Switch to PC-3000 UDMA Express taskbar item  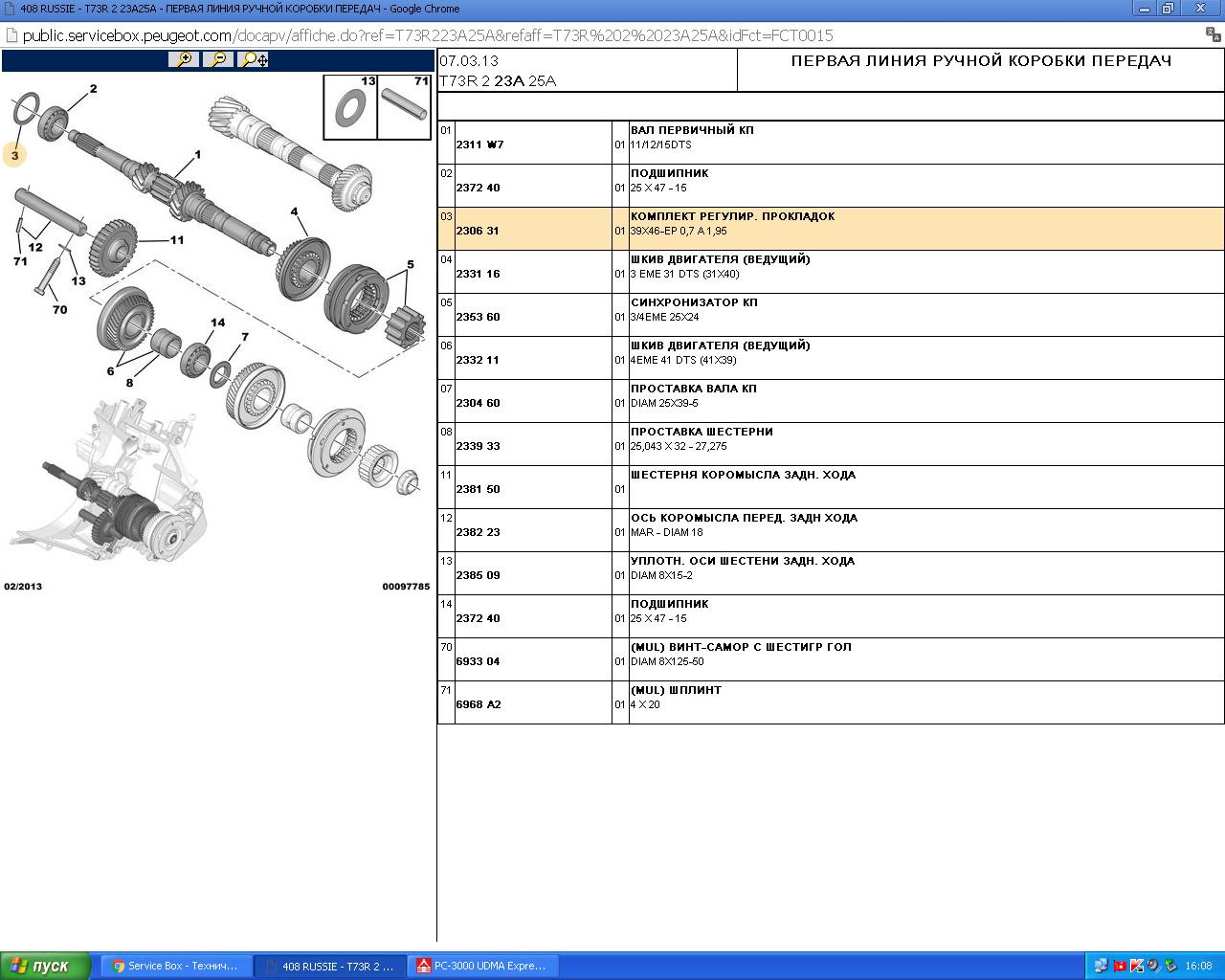[482, 966]
